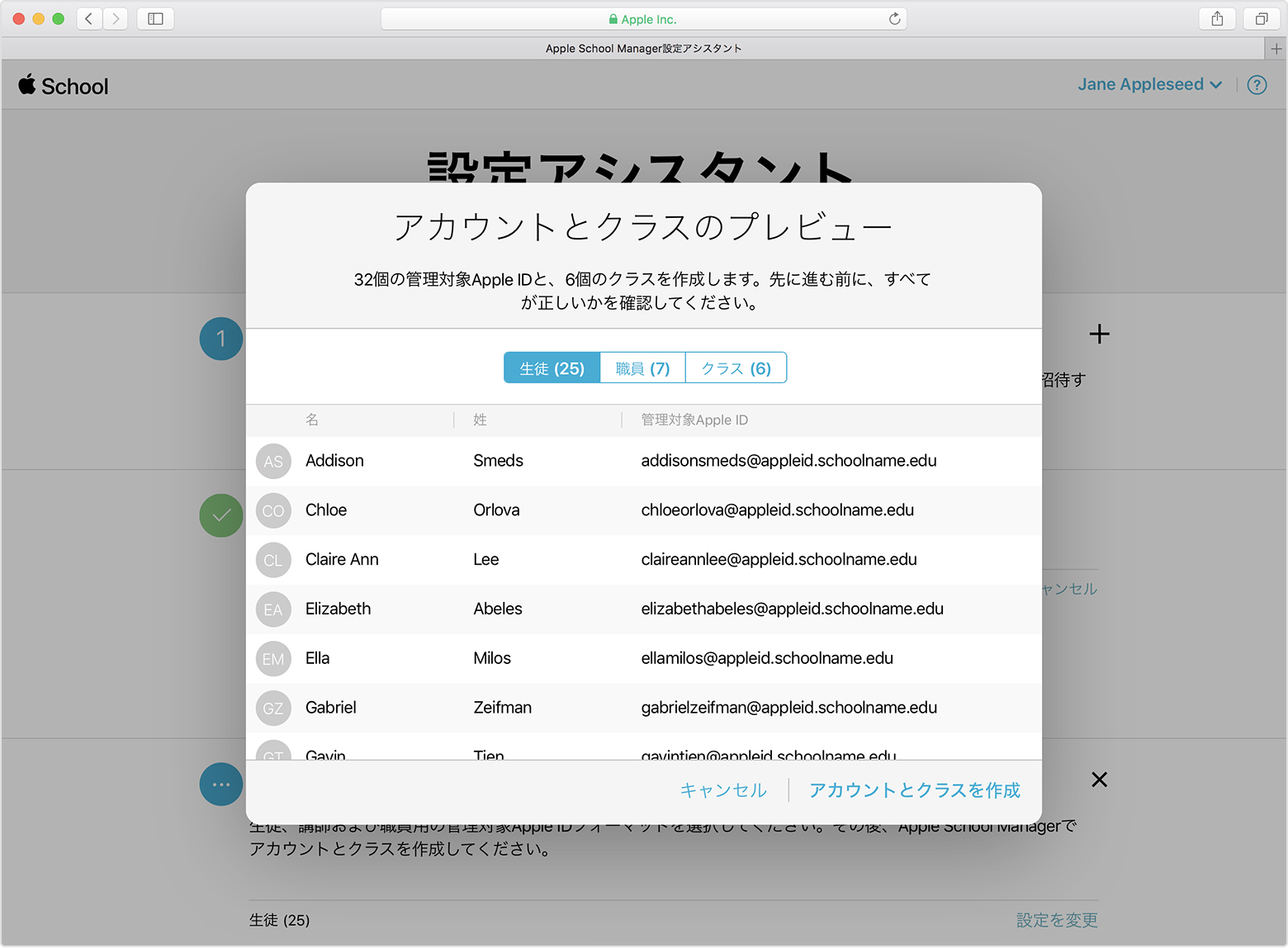
Task: Close the section with the X icon
Action: (x=1099, y=780)
